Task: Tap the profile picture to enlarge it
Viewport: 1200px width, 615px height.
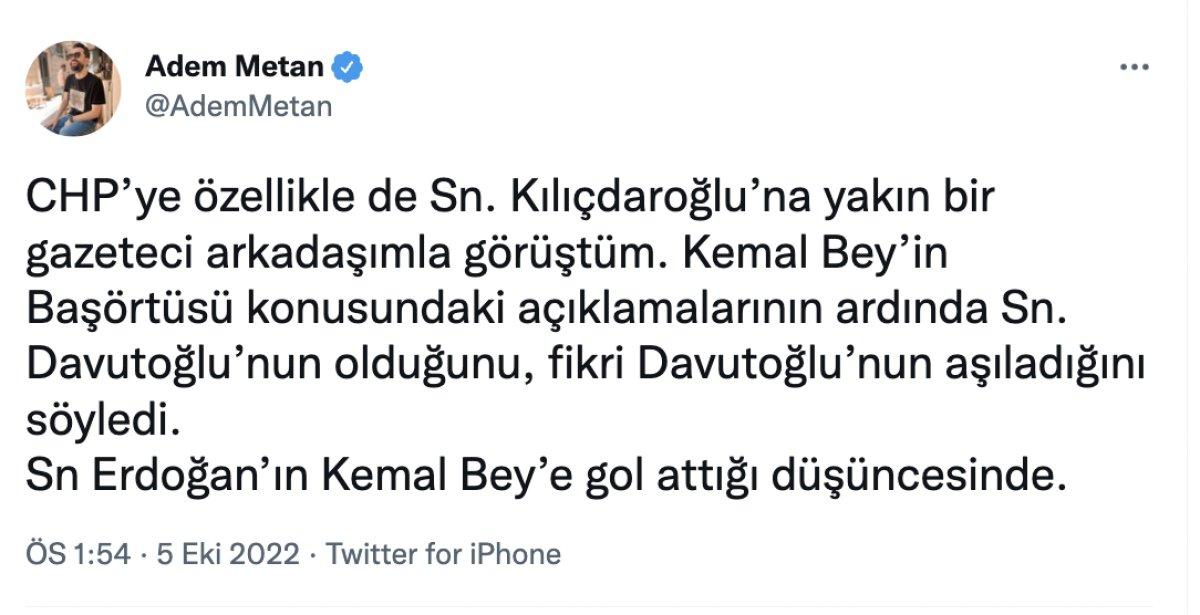Action: (74, 83)
